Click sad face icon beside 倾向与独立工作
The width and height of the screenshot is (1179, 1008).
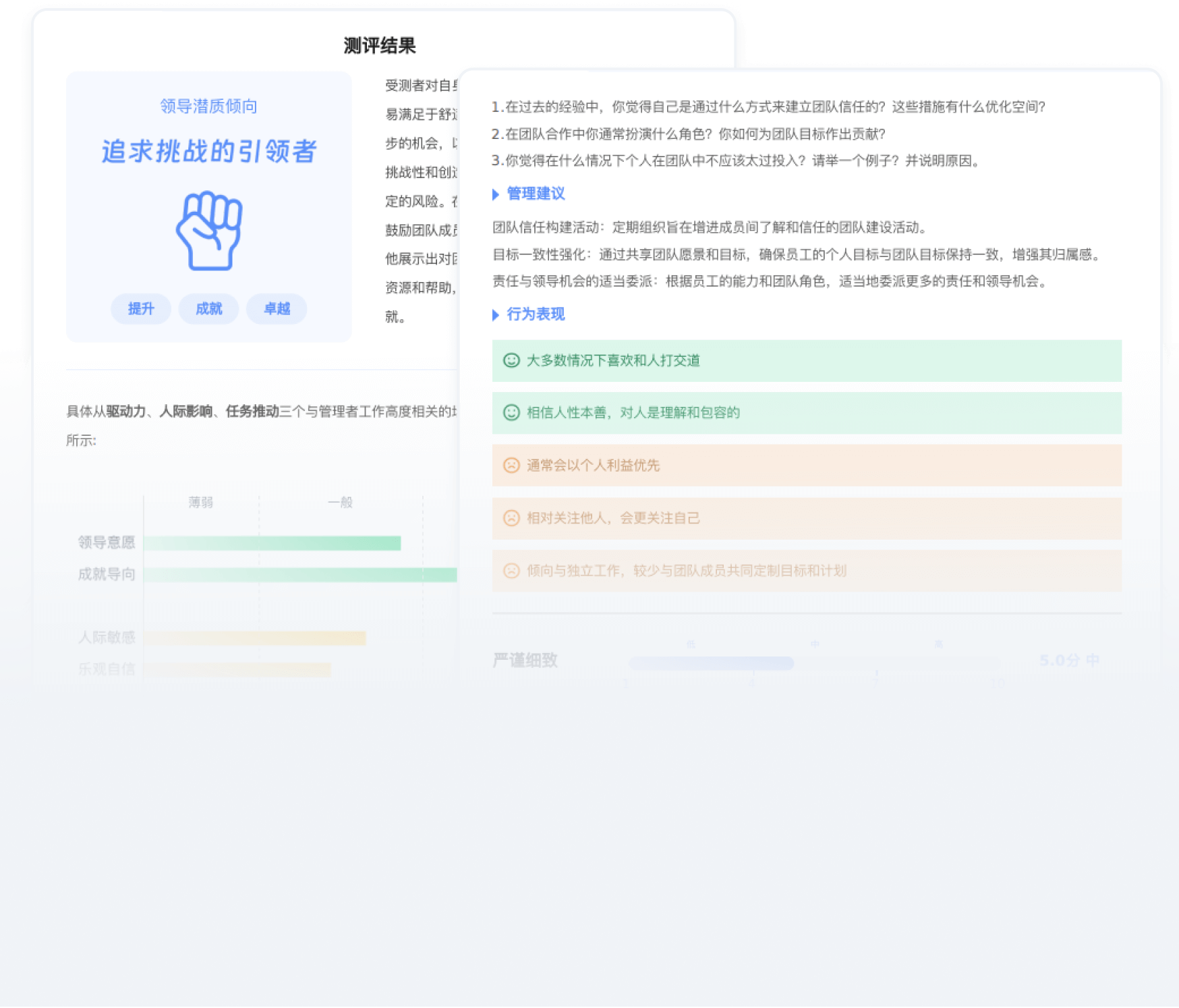click(x=511, y=570)
